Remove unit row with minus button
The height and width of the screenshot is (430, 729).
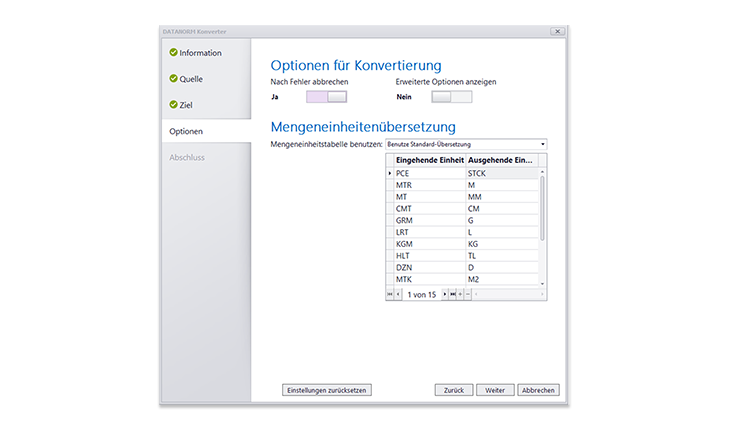pos(468,294)
